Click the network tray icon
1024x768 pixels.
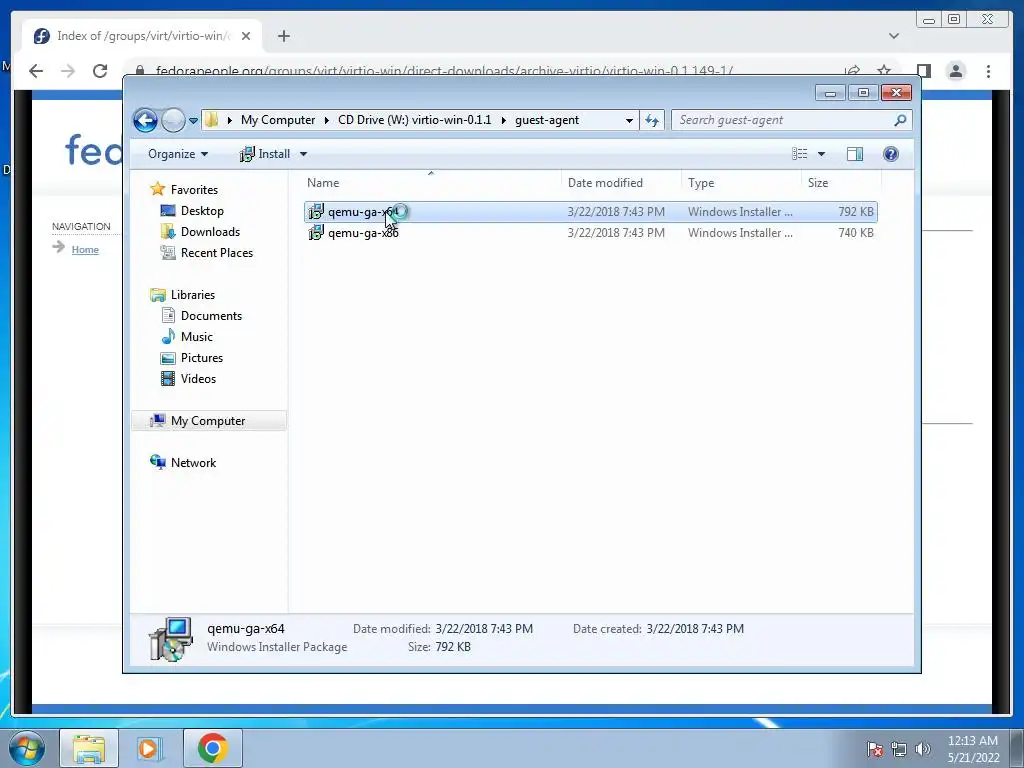pos(899,749)
